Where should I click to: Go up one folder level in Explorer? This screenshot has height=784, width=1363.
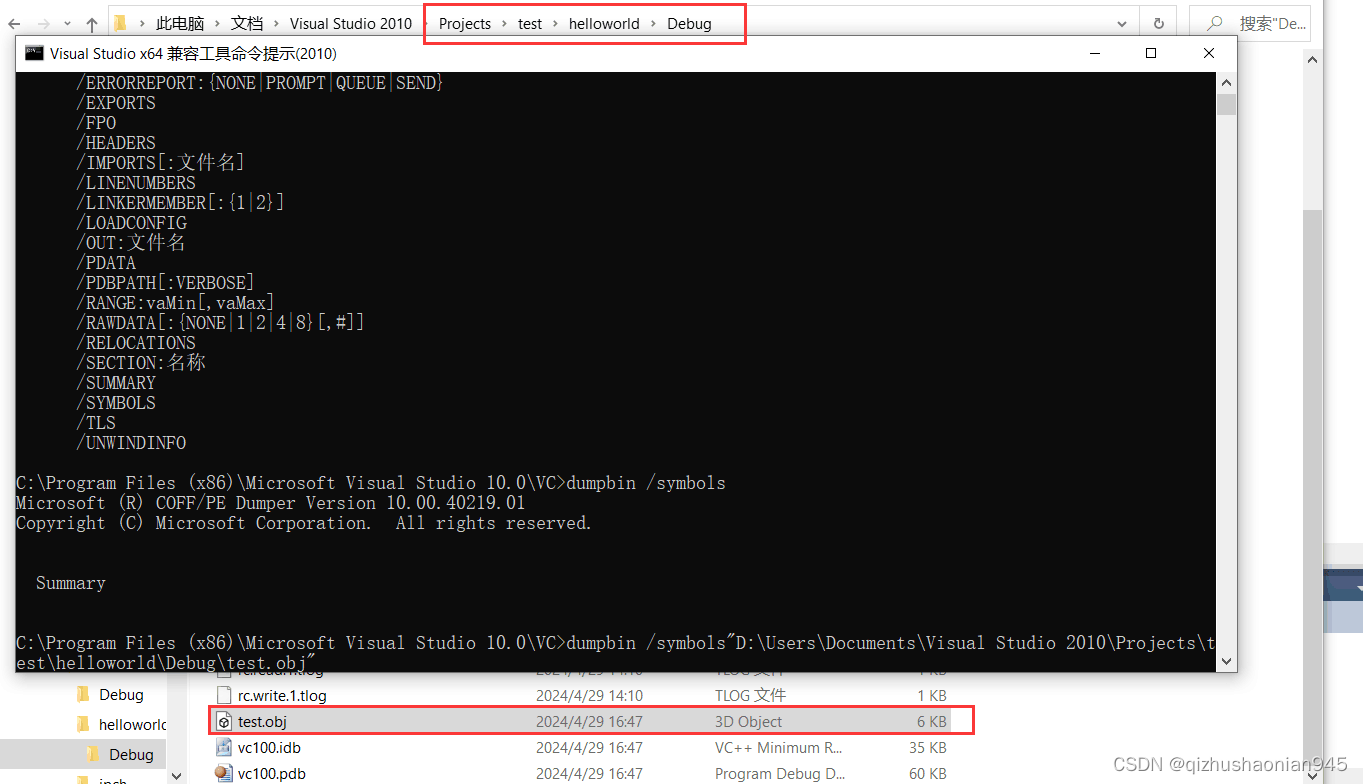(92, 23)
